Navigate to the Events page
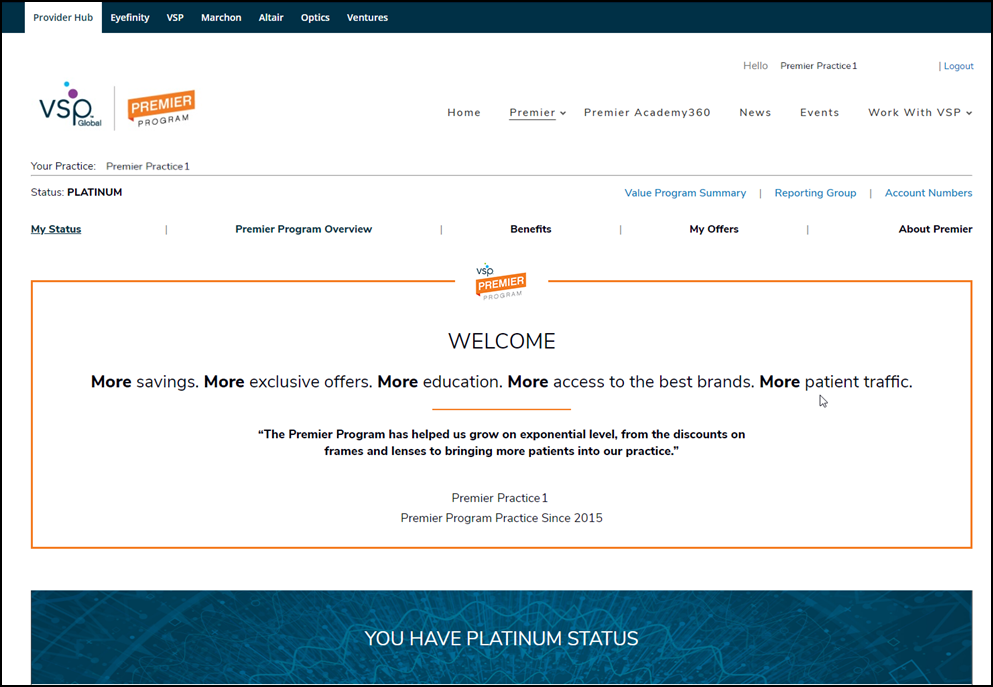The image size is (993, 687). coord(819,112)
